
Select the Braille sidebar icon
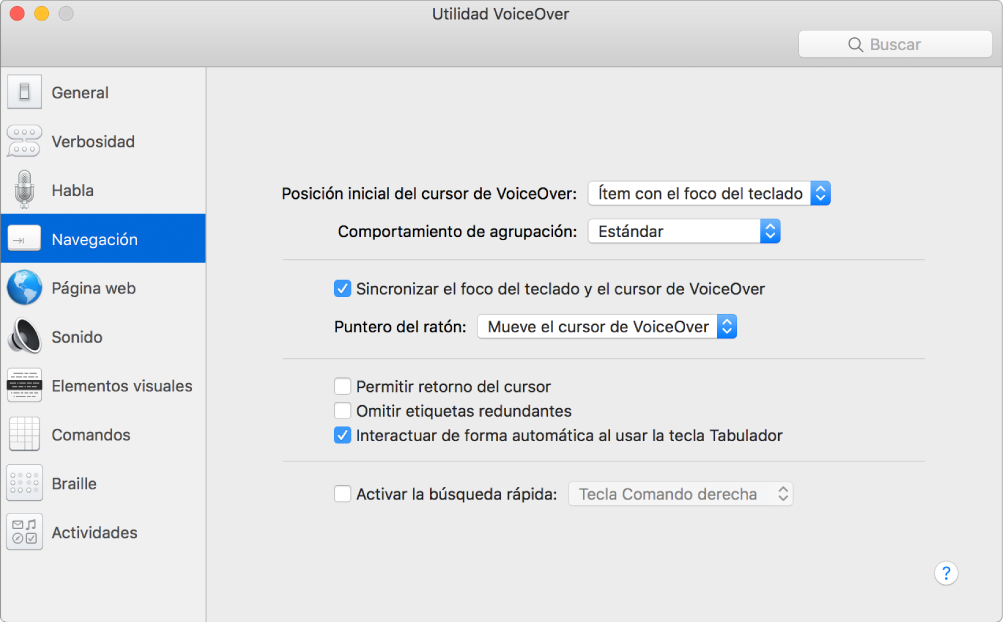71,483
